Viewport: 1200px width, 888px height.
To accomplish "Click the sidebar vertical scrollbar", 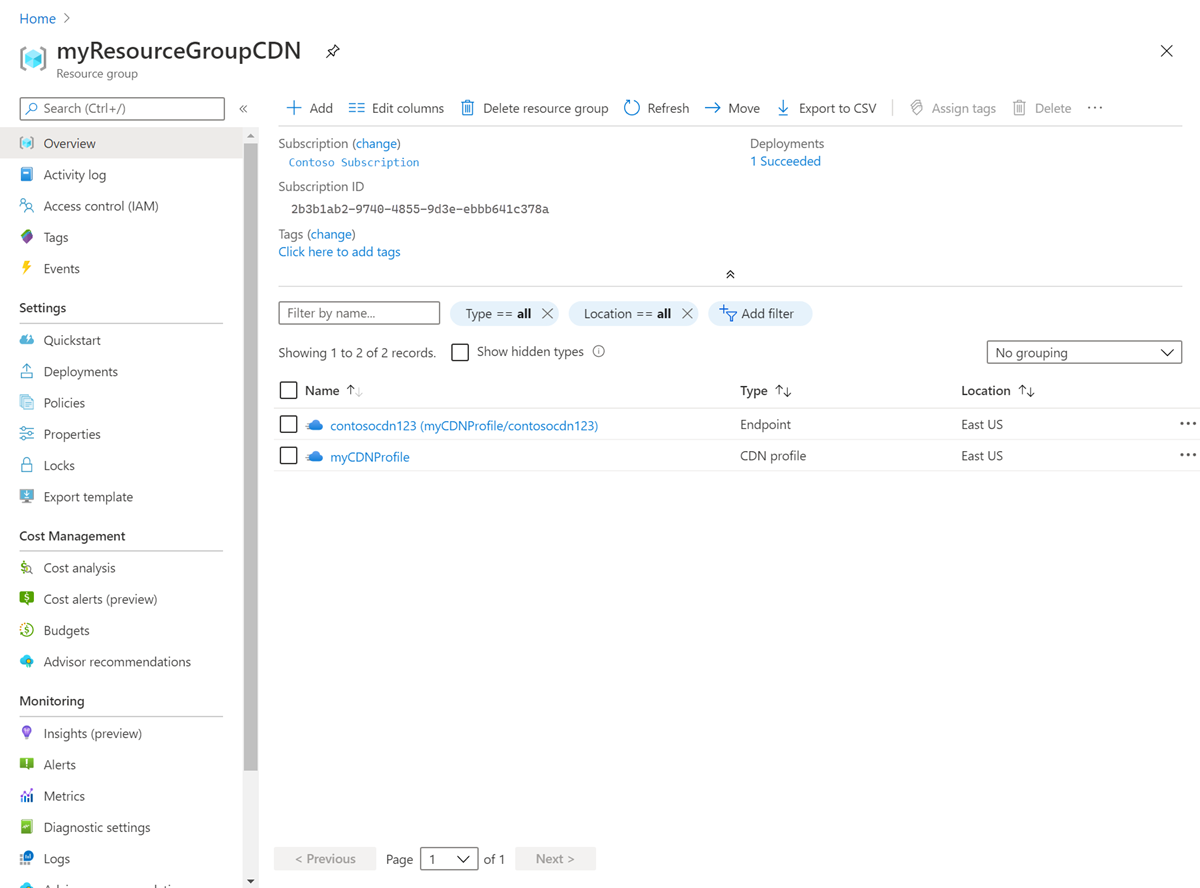I will tap(251, 456).
